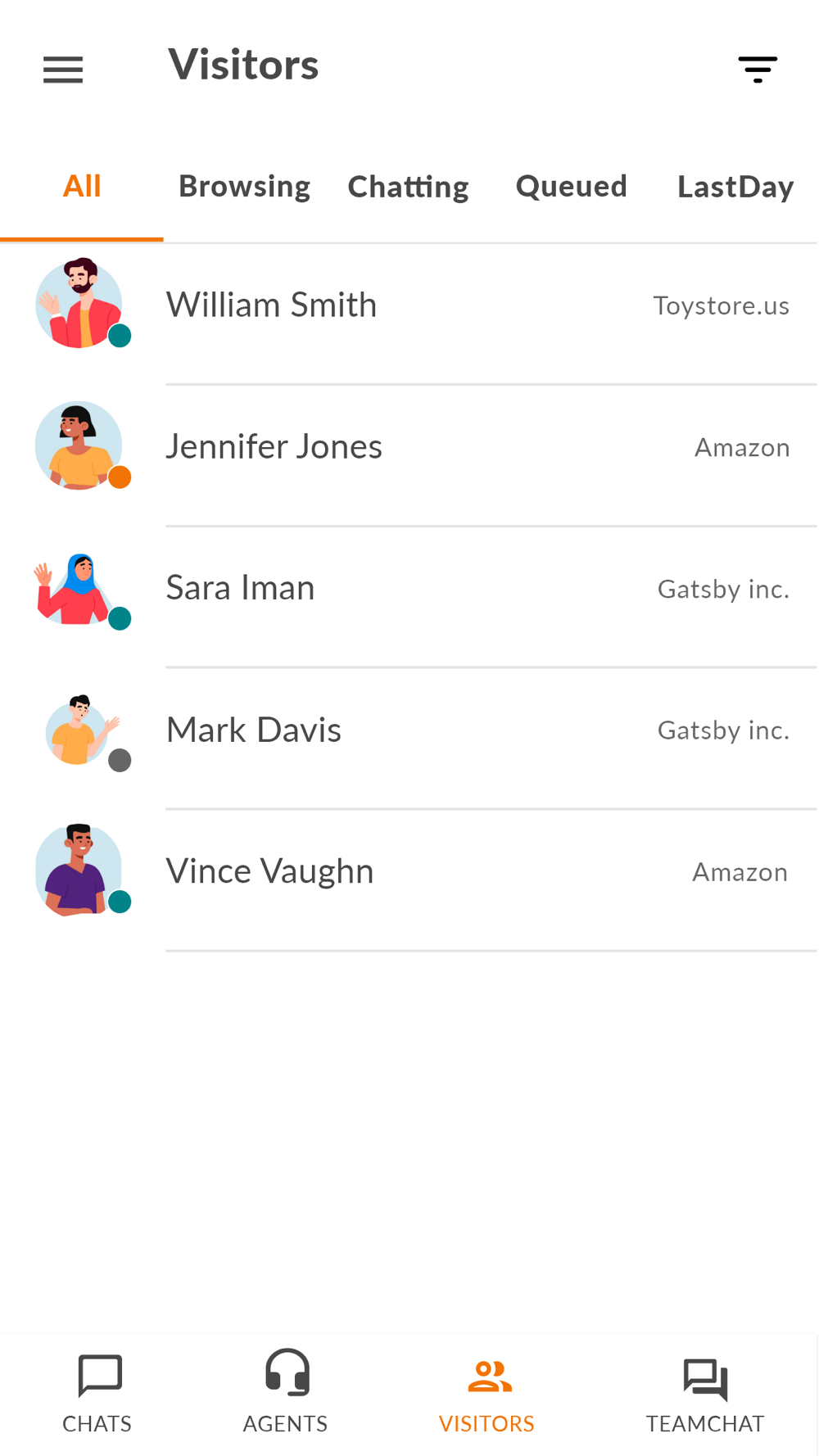
Task: Go to the Chats section
Action: pyautogui.click(x=97, y=1393)
